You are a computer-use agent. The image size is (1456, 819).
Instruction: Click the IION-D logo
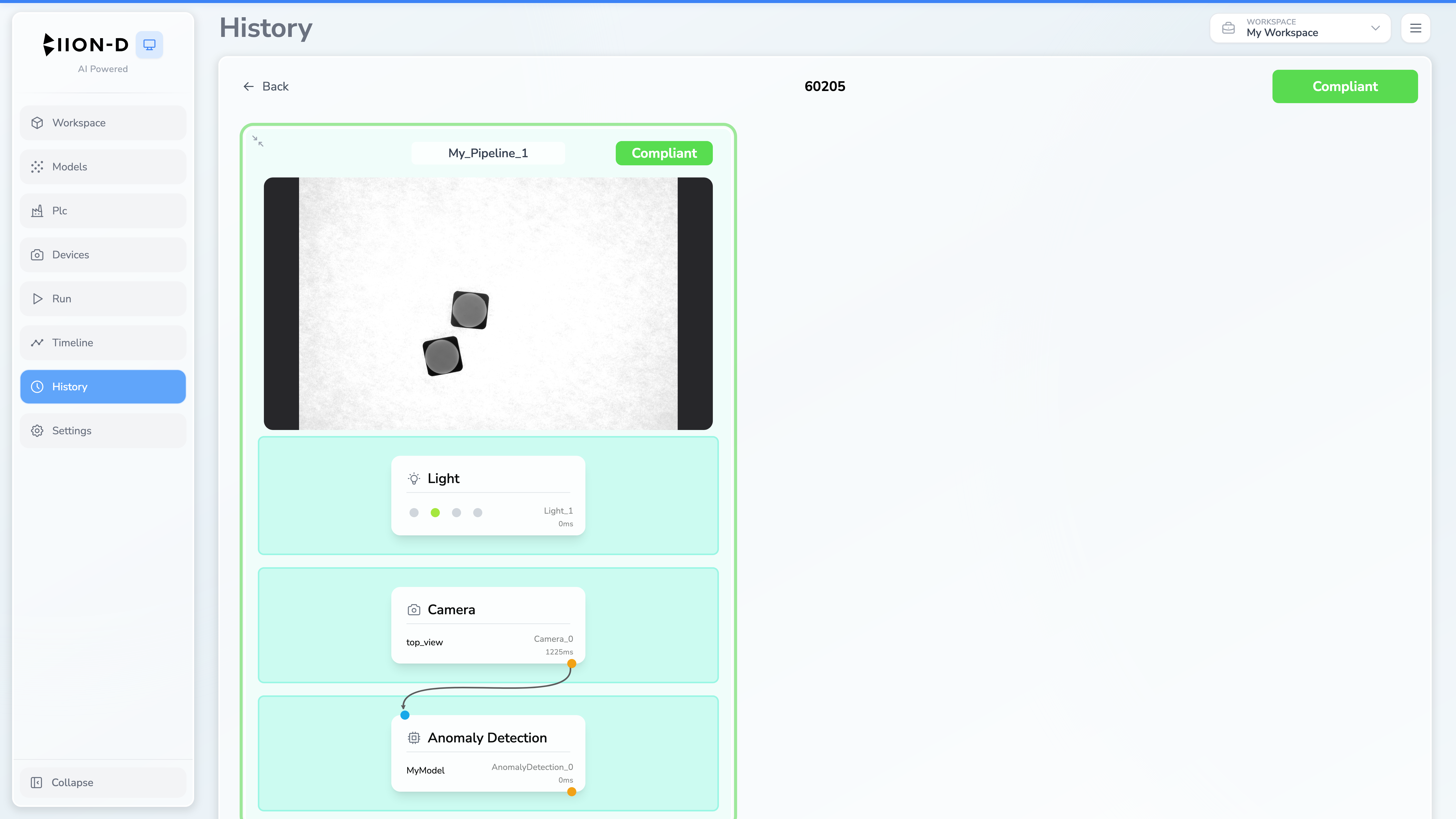coord(86,45)
